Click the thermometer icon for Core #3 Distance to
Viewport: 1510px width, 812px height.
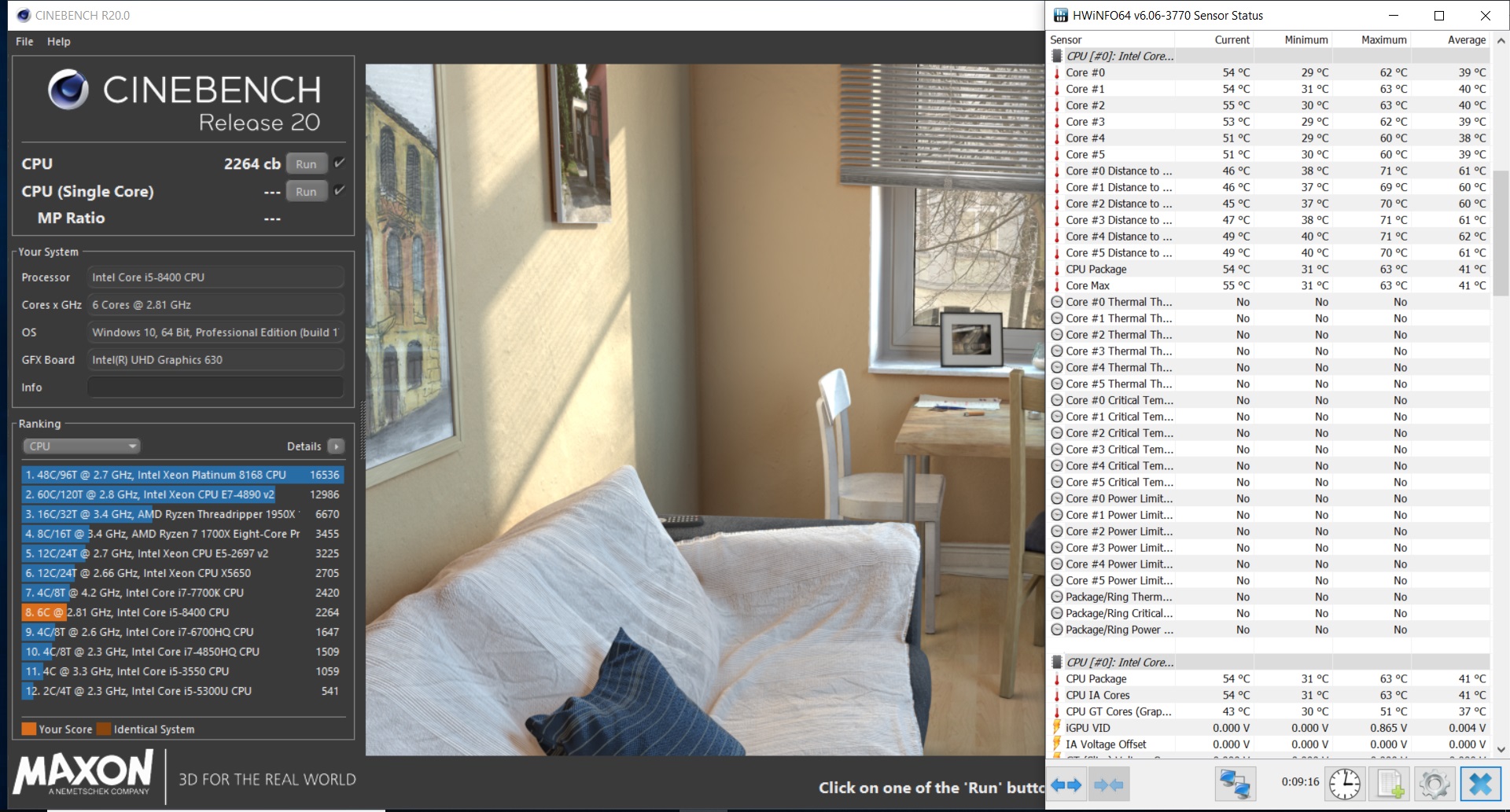[1057, 220]
